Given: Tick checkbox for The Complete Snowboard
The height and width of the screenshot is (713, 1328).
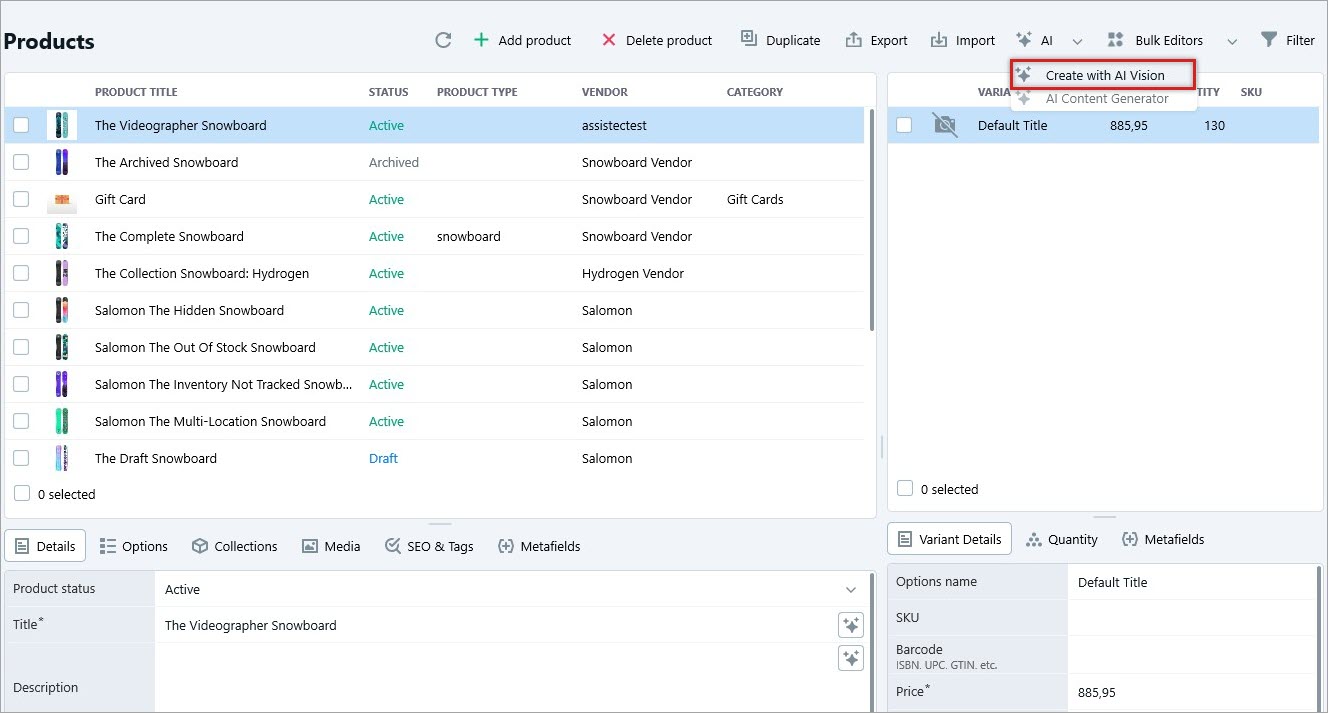Looking at the screenshot, I should [21, 236].
